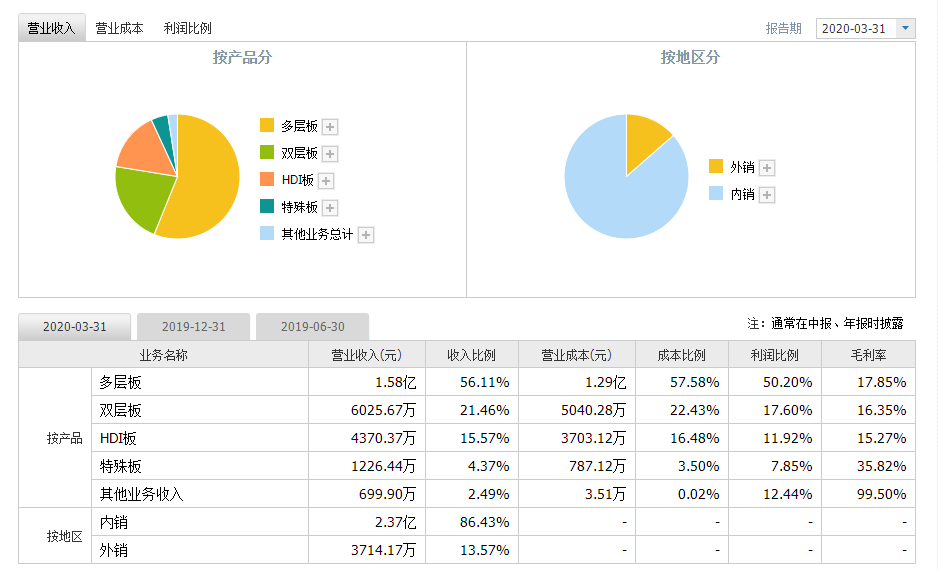Click plus icon next to 内销 legend
The height and width of the screenshot is (570, 938).
pyautogui.click(x=767, y=195)
